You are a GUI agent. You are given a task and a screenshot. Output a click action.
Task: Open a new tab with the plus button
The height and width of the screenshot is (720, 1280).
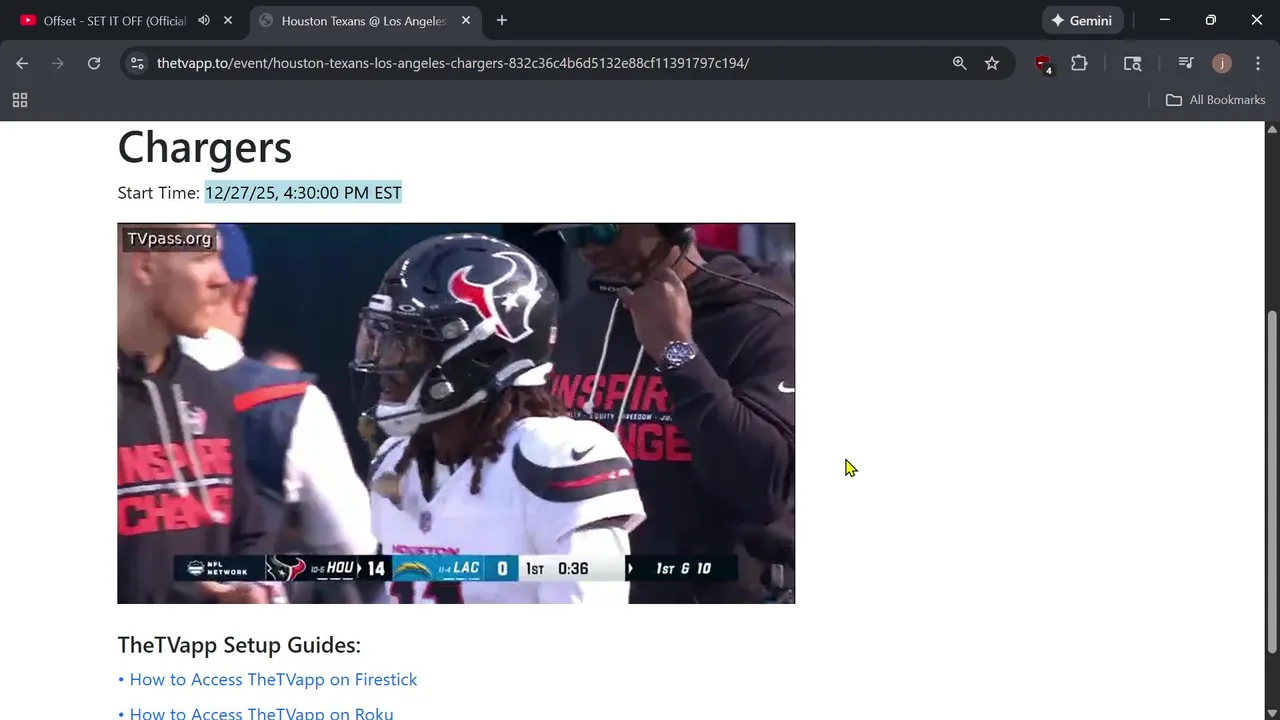(502, 20)
